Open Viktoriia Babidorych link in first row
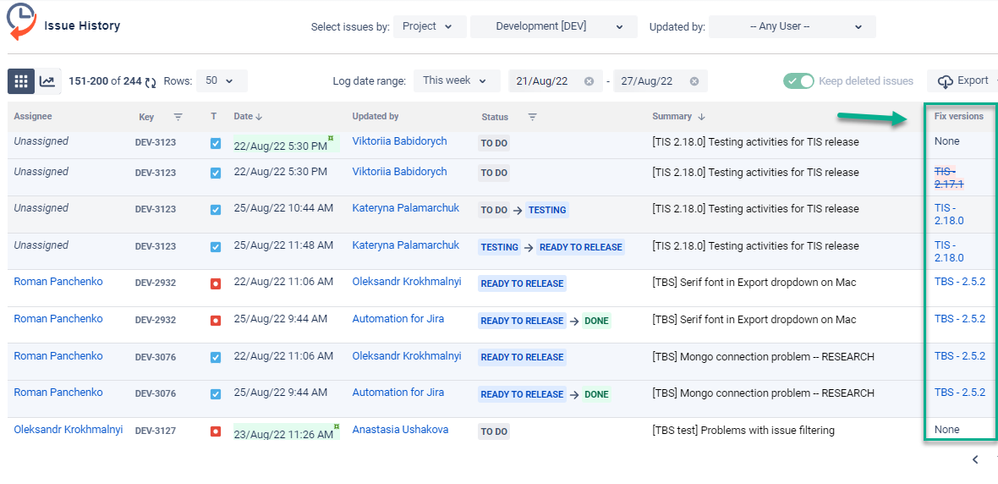 [400, 141]
